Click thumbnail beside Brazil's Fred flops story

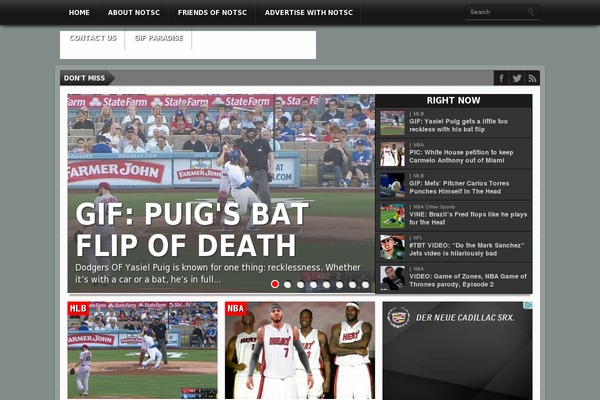[x=392, y=216]
